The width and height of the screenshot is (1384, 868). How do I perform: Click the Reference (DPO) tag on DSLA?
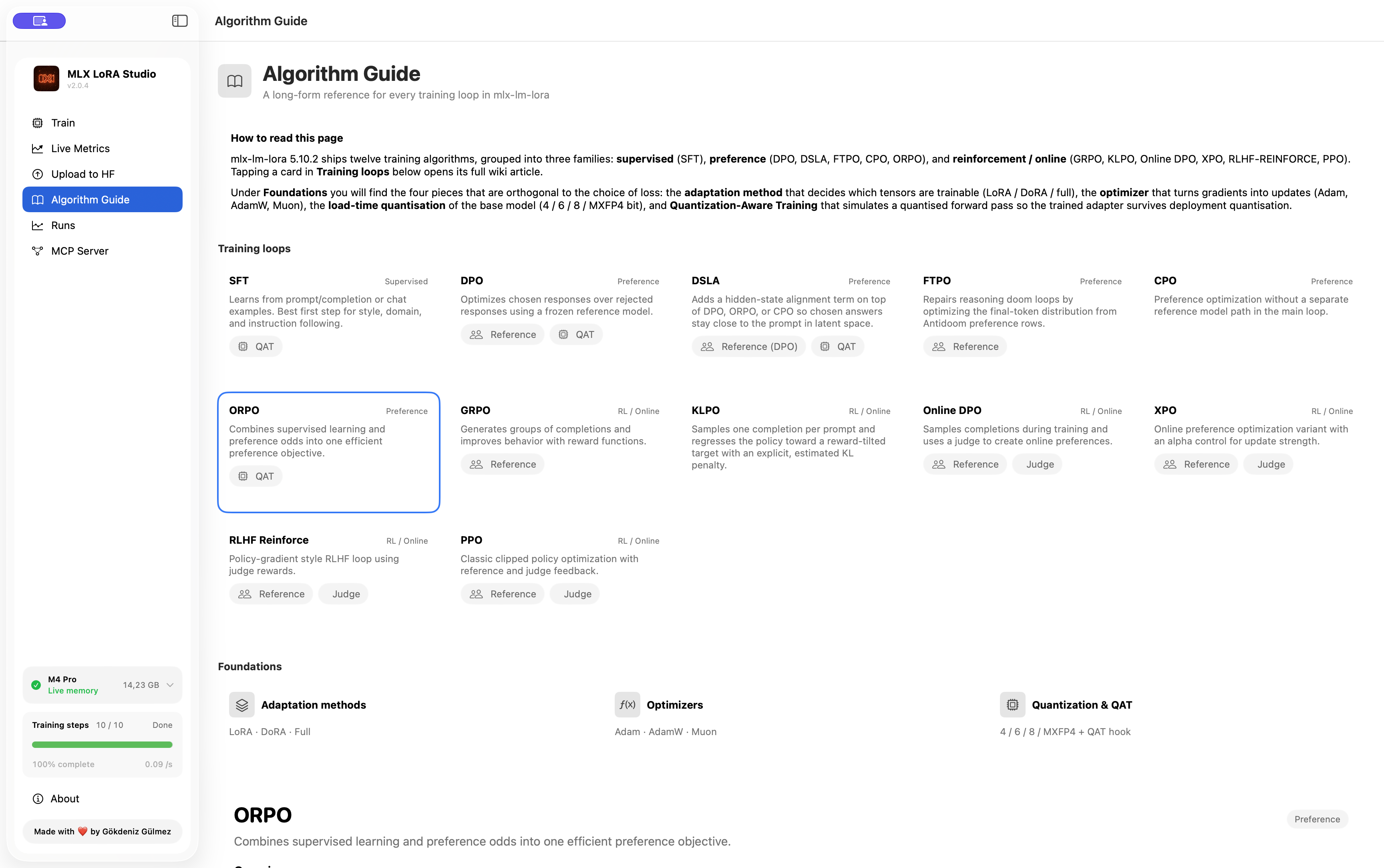tap(748, 347)
